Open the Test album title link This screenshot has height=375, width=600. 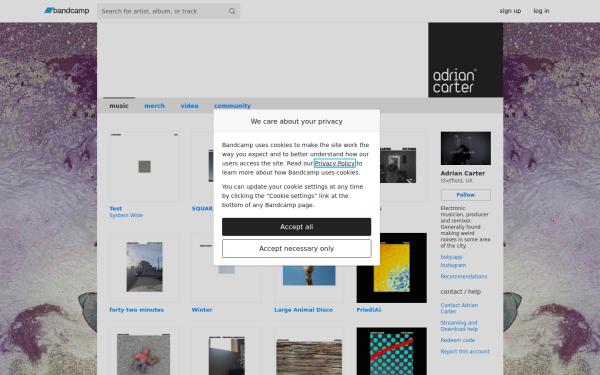pyautogui.click(x=116, y=209)
